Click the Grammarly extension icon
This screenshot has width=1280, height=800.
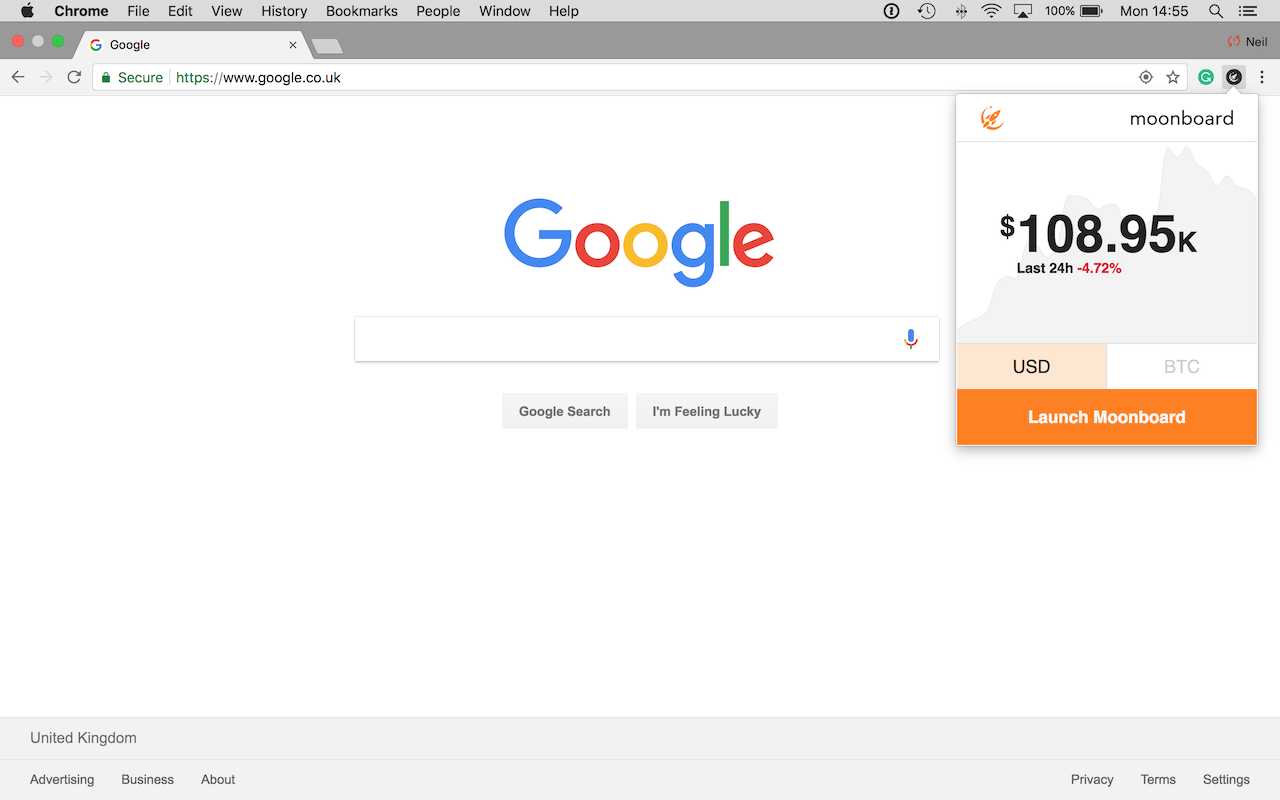click(1206, 77)
